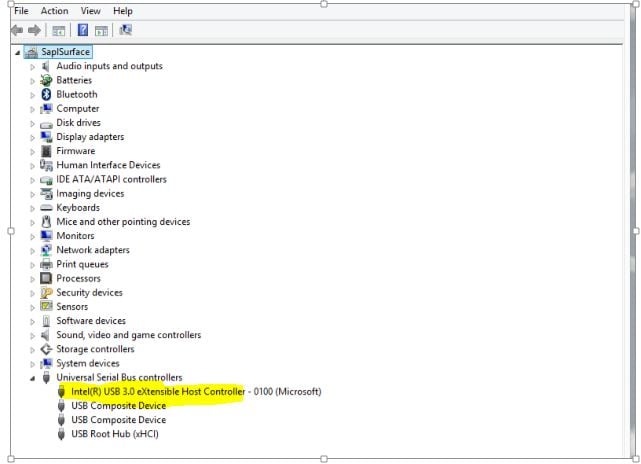Image resolution: width=641 pixels, height=464 pixels.
Task: Select the Batteries category label
Action: [74, 80]
